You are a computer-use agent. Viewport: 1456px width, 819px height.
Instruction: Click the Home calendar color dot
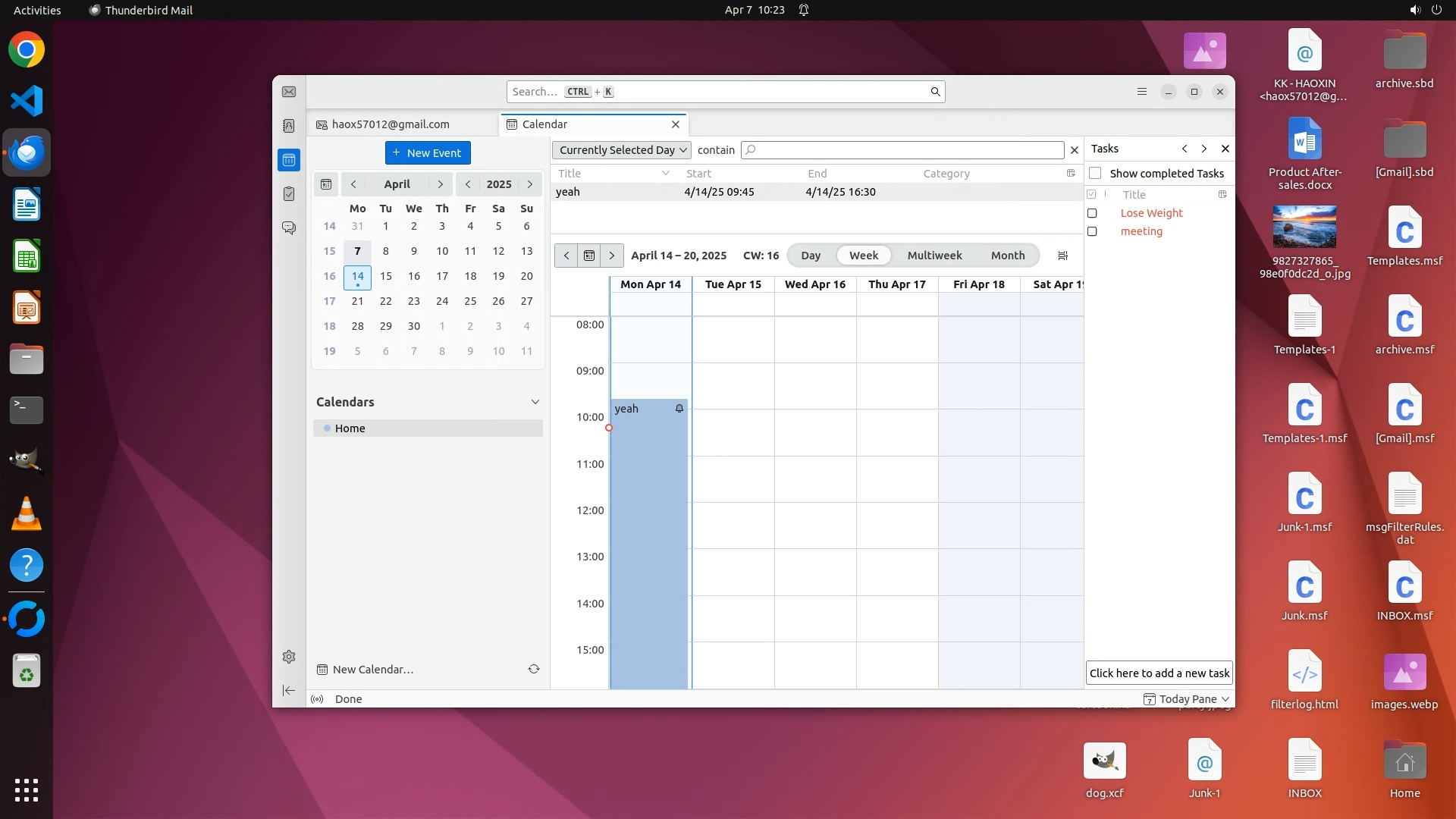(x=328, y=428)
